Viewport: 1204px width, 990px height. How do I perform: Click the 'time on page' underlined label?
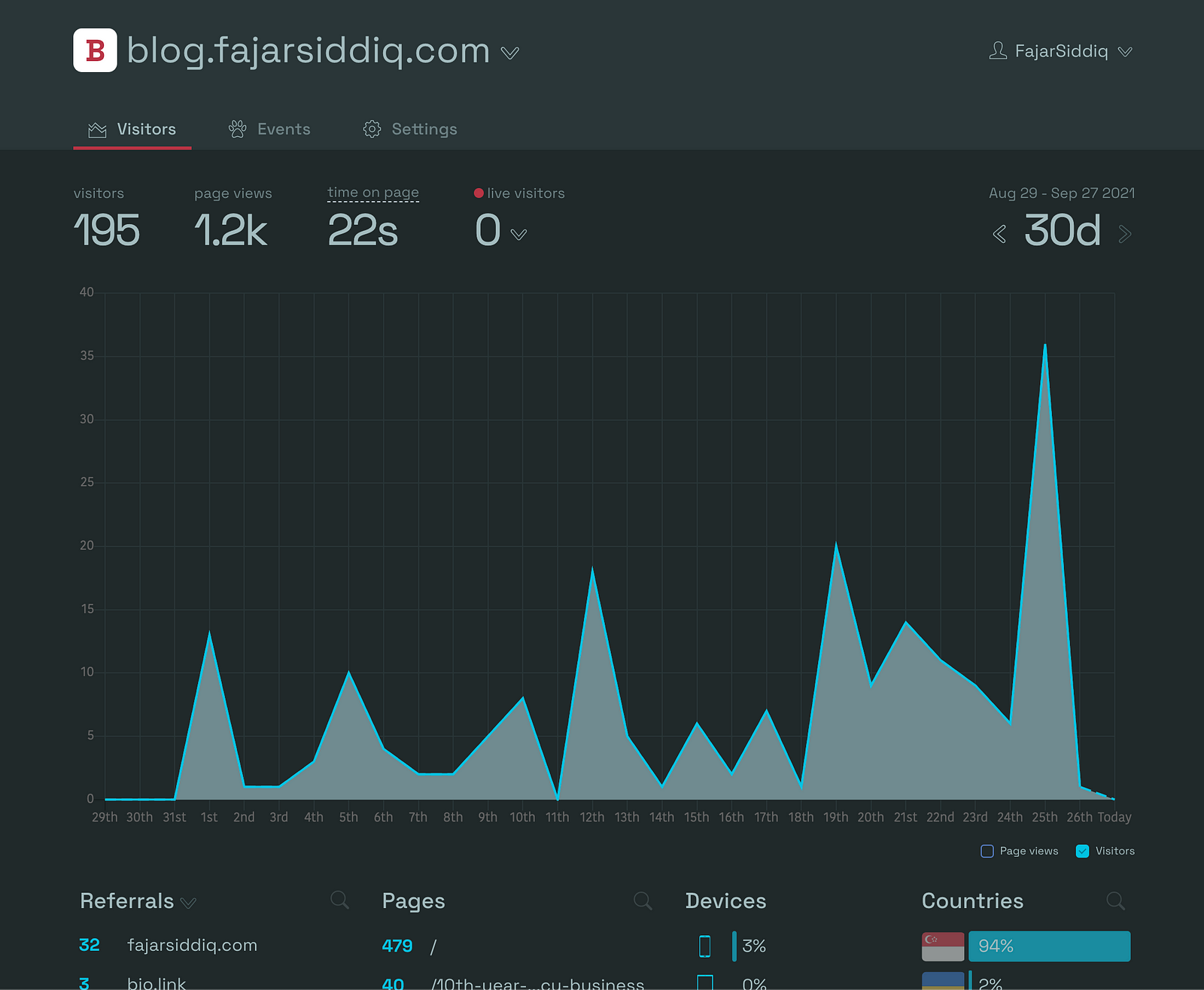click(373, 193)
